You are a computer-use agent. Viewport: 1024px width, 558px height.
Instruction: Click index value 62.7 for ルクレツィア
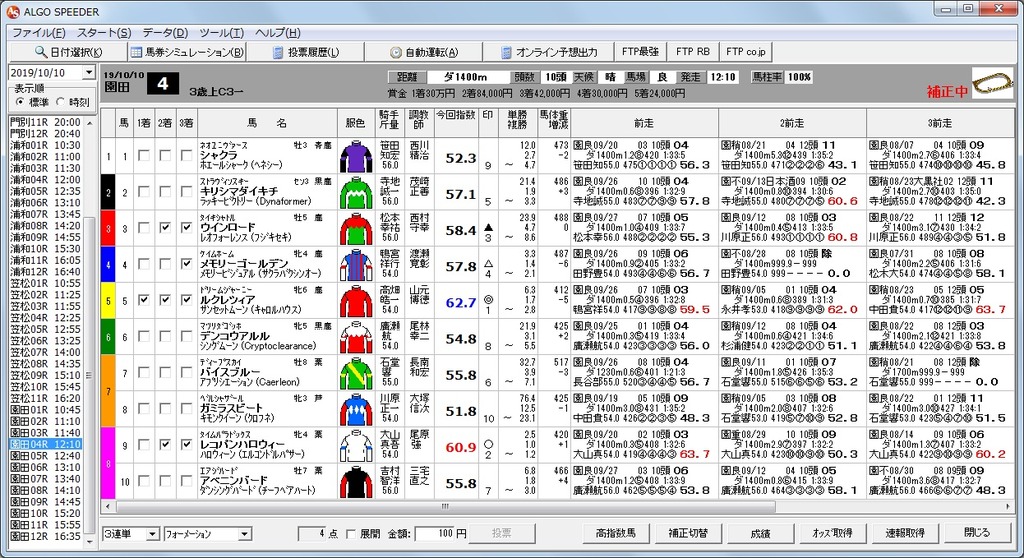pyautogui.click(x=460, y=303)
